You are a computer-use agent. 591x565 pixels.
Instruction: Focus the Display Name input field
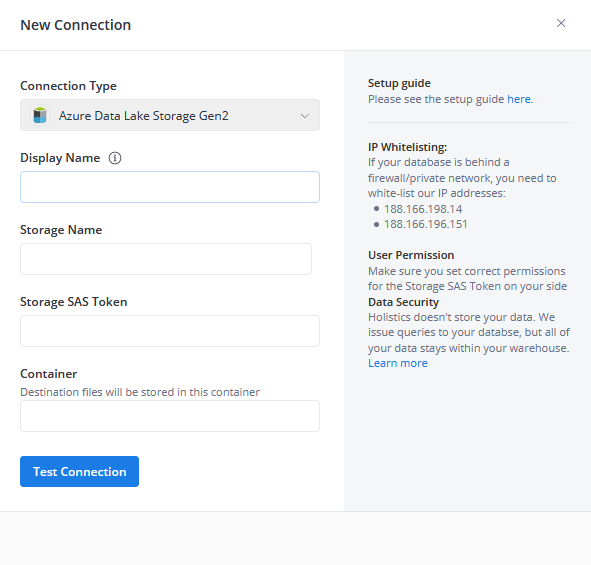[x=170, y=187]
